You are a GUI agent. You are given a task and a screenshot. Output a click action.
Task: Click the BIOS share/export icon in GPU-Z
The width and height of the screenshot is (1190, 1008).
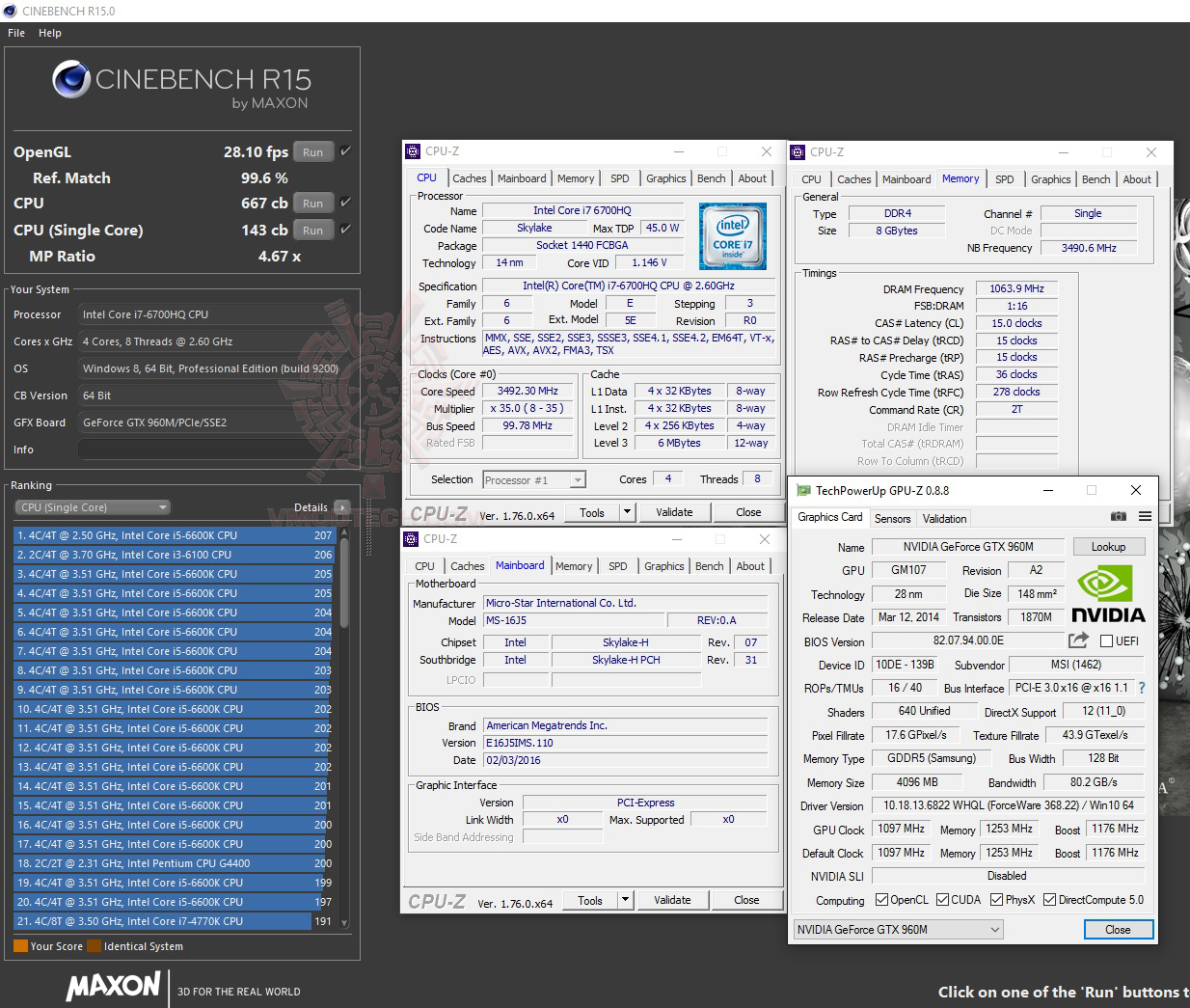pos(1078,640)
